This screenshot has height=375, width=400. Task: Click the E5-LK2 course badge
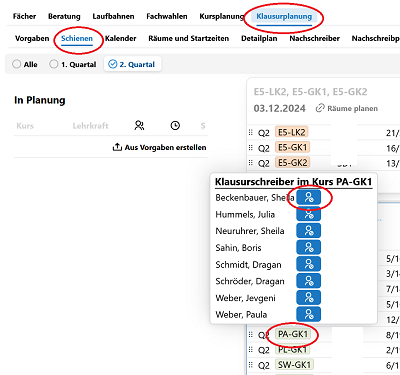click(292, 132)
